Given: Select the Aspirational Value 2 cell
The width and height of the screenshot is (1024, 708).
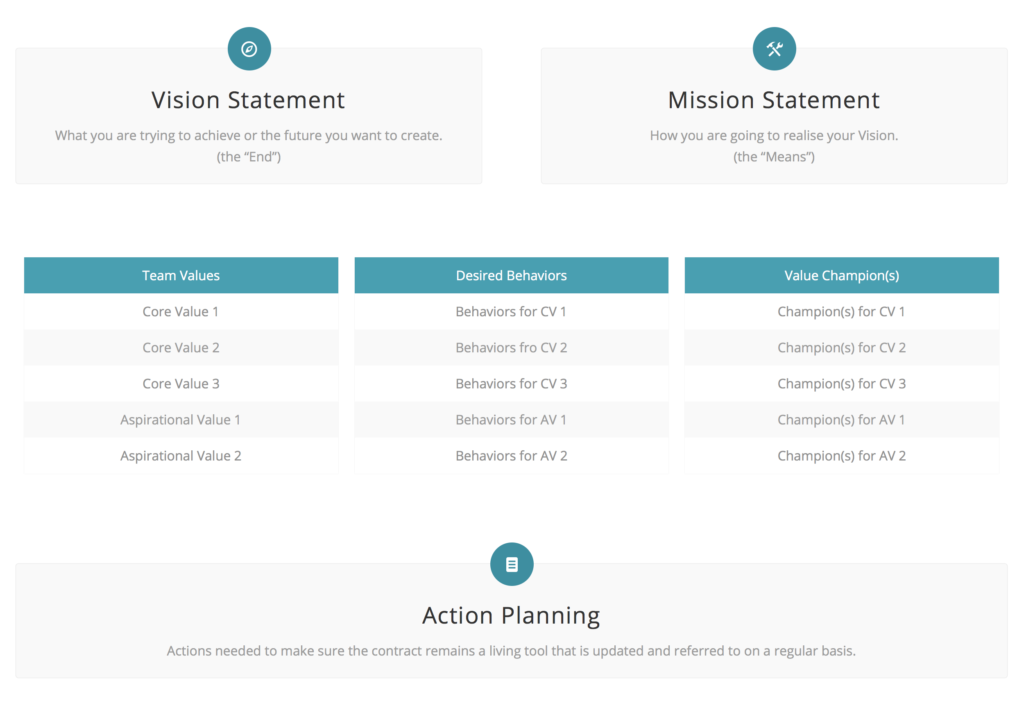Looking at the screenshot, I should click(x=181, y=455).
